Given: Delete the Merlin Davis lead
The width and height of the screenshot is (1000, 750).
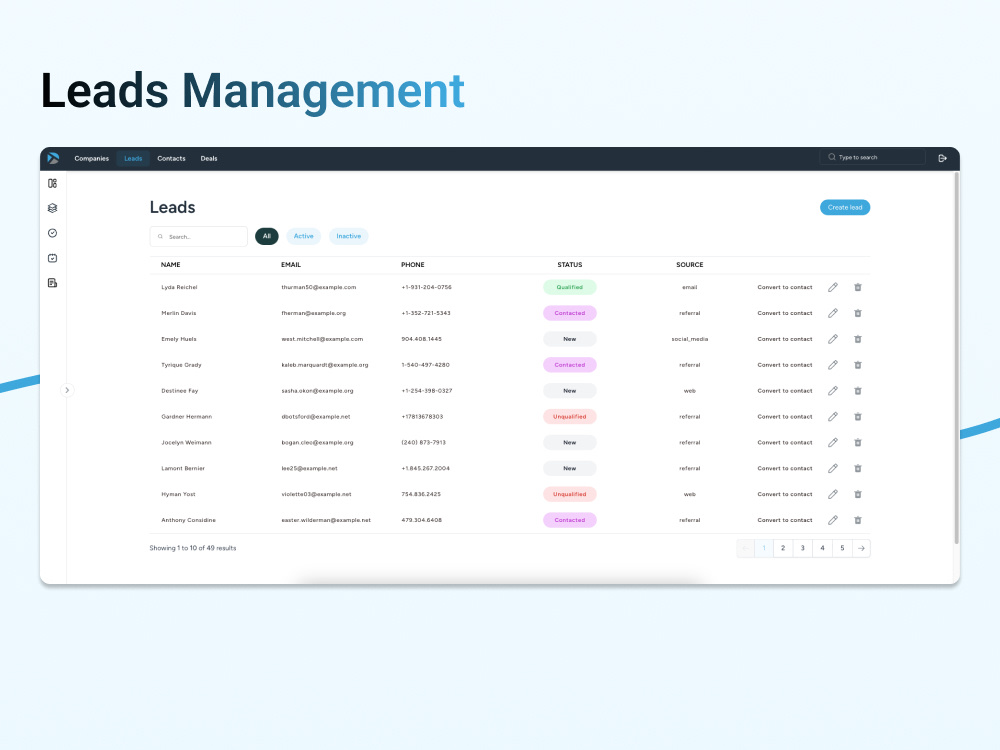Looking at the screenshot, I should click(x=858, y=313).
